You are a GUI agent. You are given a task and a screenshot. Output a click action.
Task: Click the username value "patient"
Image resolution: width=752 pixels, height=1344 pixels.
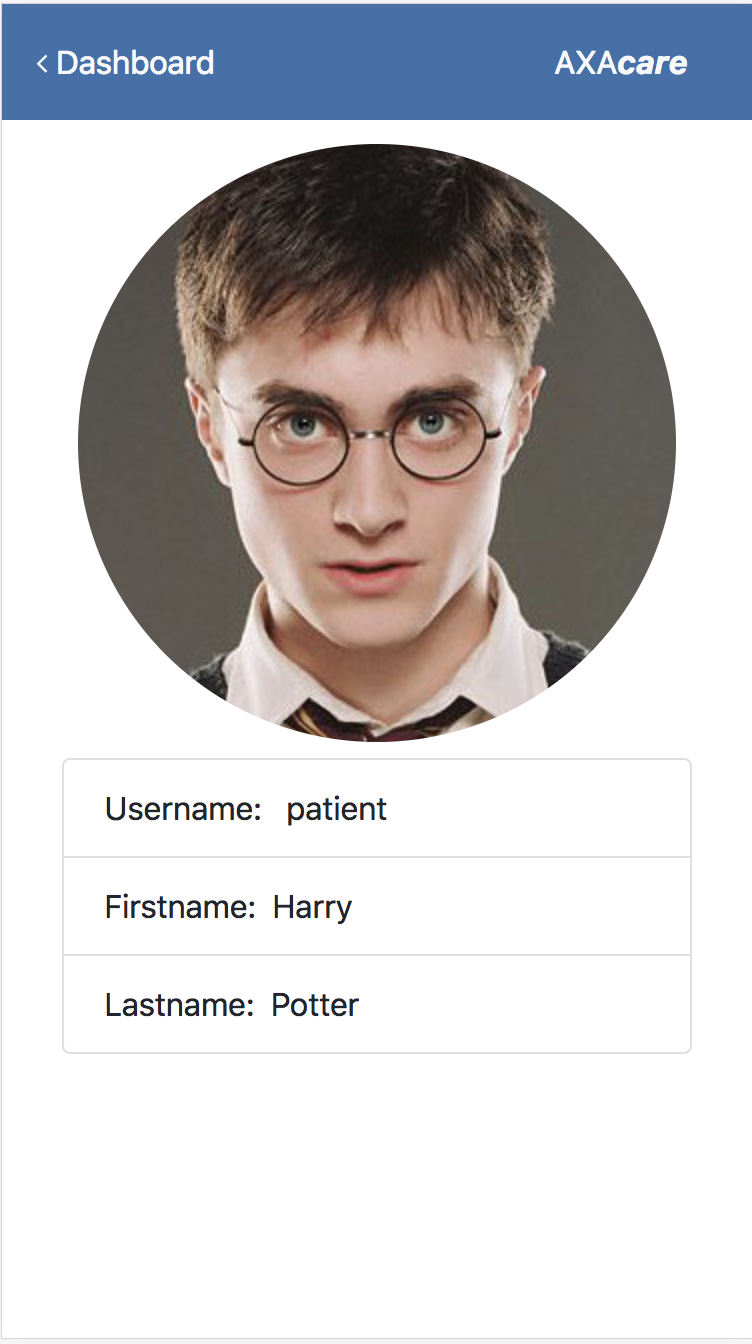pos(336,809)
